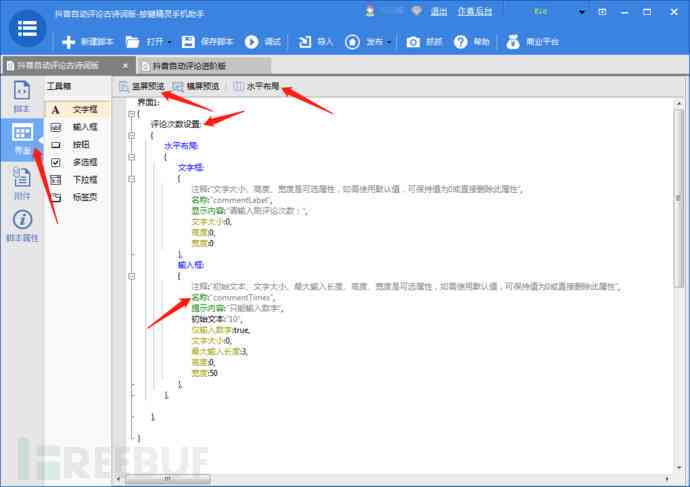Start debugging with the 调试 play icon
The width and height of the screenshot is (690, 487).
pyautogui.click(x=251, y=42)
